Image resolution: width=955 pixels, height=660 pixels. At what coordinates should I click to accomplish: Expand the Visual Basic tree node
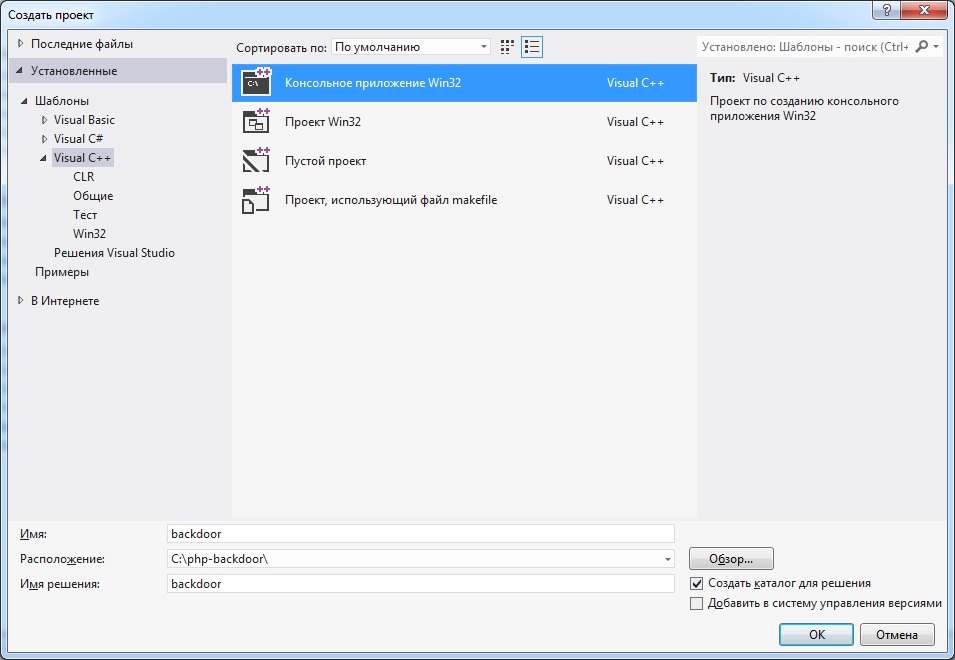[44, 120]
